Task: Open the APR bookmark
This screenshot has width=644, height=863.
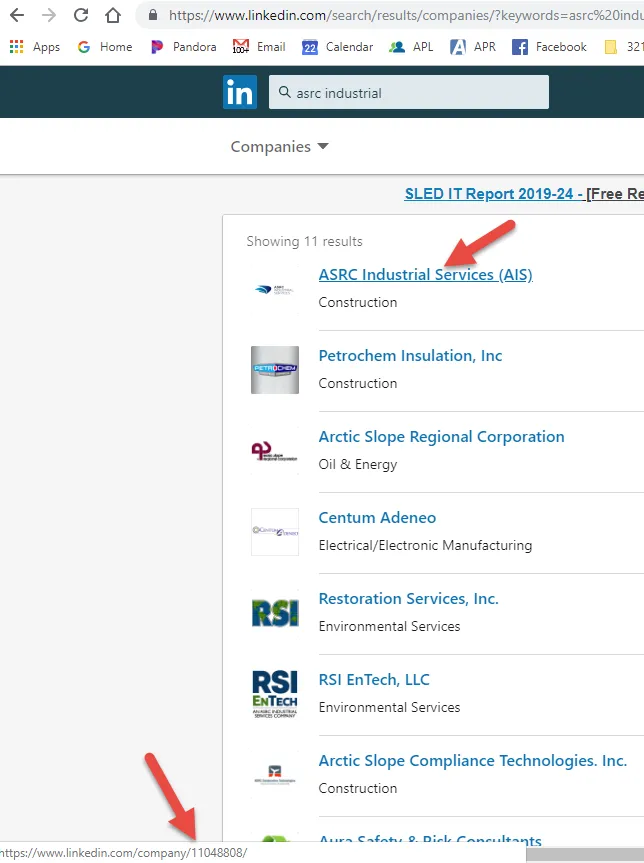Action: coord(473,47)
